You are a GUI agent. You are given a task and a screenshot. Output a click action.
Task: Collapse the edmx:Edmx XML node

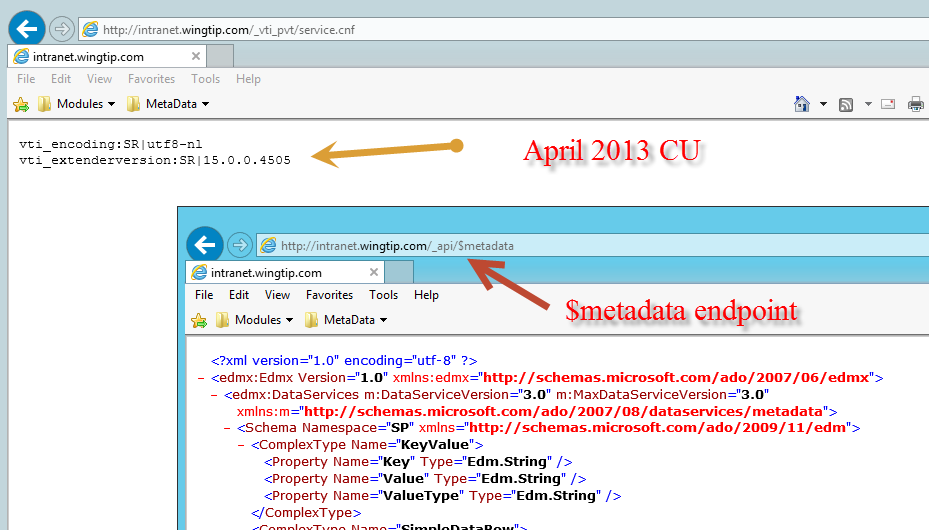(201, 378)
